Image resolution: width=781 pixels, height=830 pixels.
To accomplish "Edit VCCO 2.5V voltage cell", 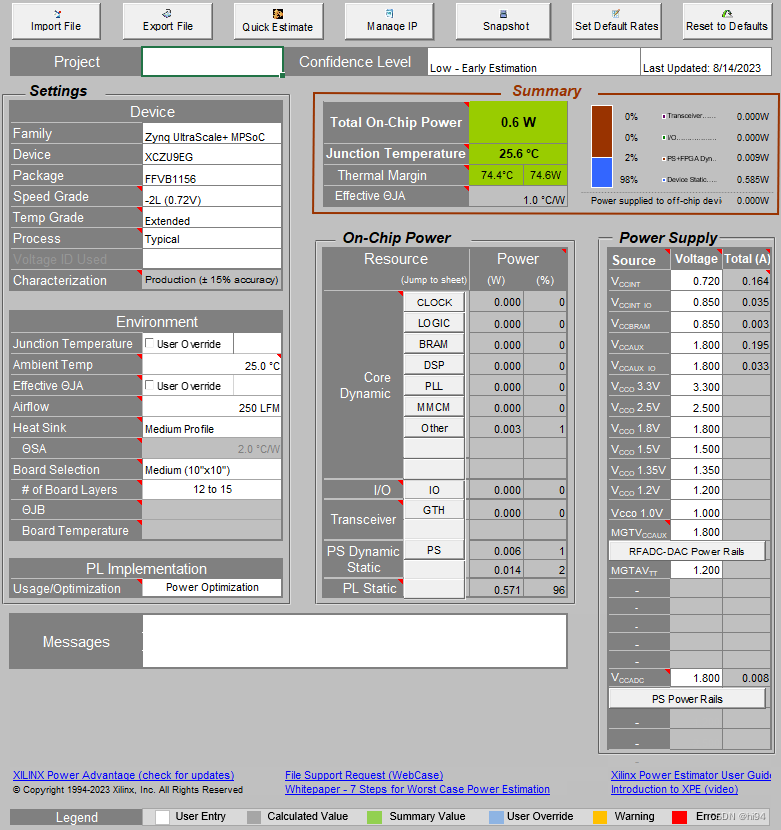I will pyautogui.click(x=696, y=408).
